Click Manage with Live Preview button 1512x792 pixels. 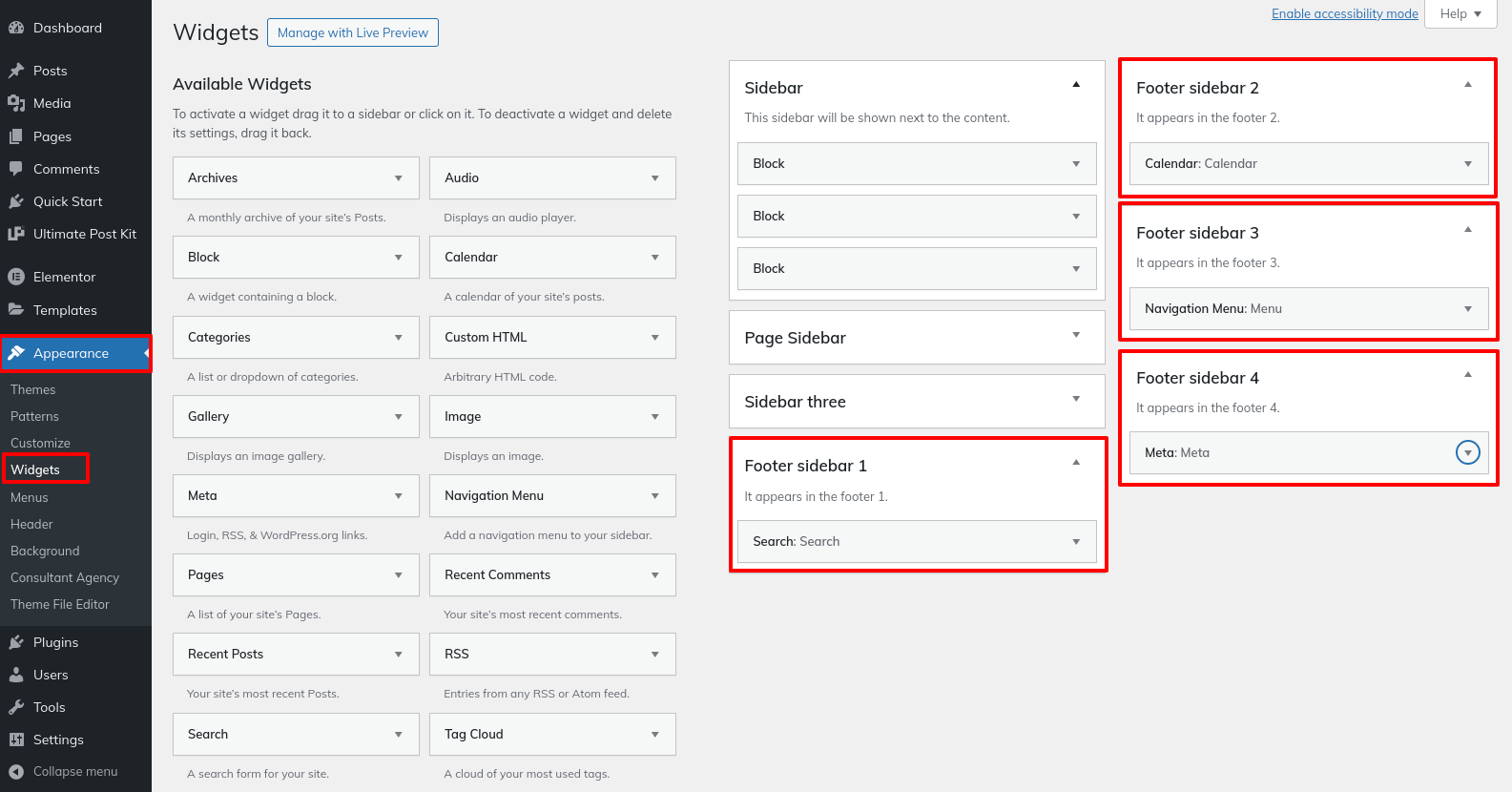(x=352, y=32)
